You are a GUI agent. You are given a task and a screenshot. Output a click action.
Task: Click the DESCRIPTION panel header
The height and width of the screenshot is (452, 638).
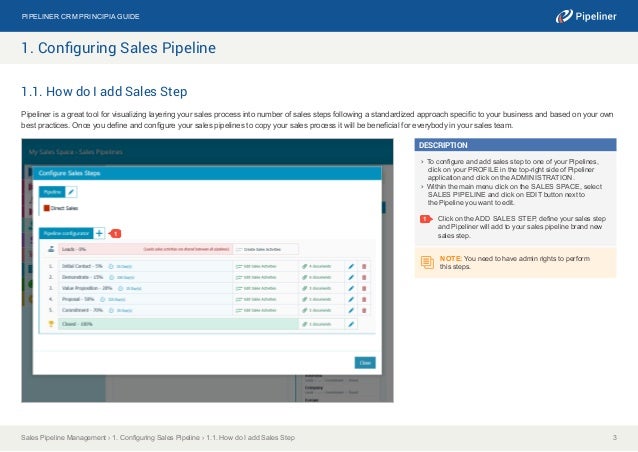pyautogui.click(x=515, y=145)
